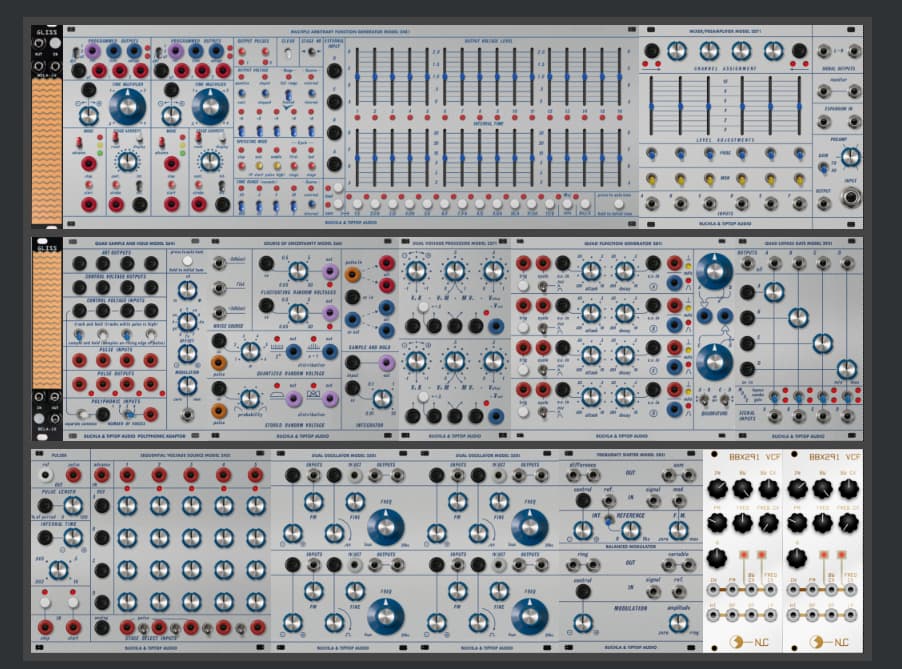Click top purple out jack in Fluctuating Random Voltages
This screenshot has height=669, width=902.
[330, 271]
